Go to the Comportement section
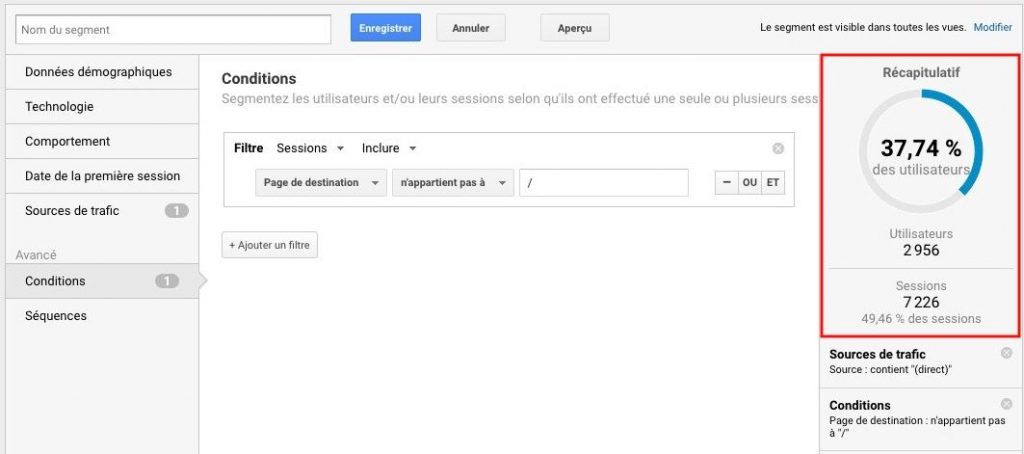1024x454 pixels. click(68, 142)
